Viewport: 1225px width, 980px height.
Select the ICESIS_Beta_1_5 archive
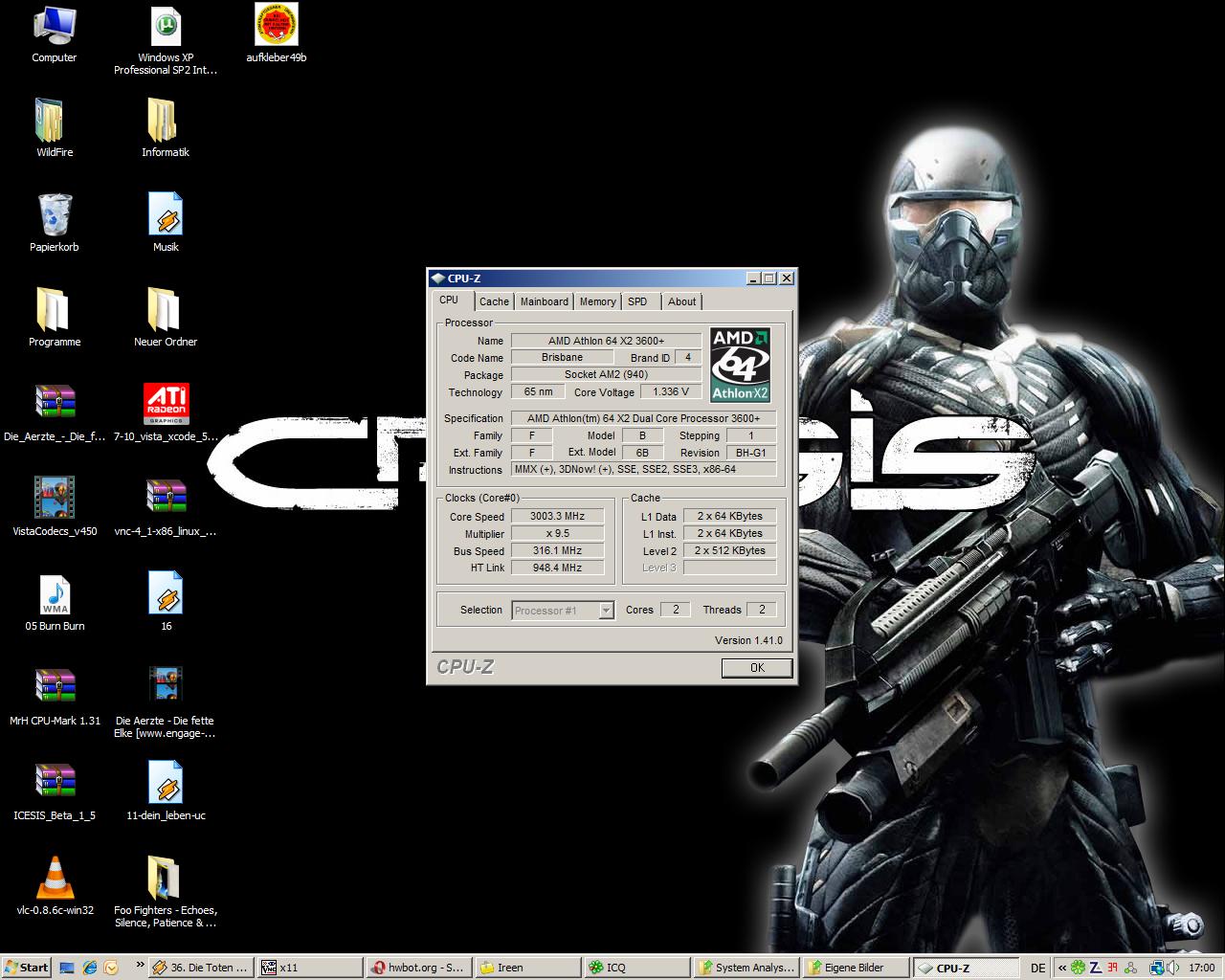pyautogui.click(x=55, y=791)
